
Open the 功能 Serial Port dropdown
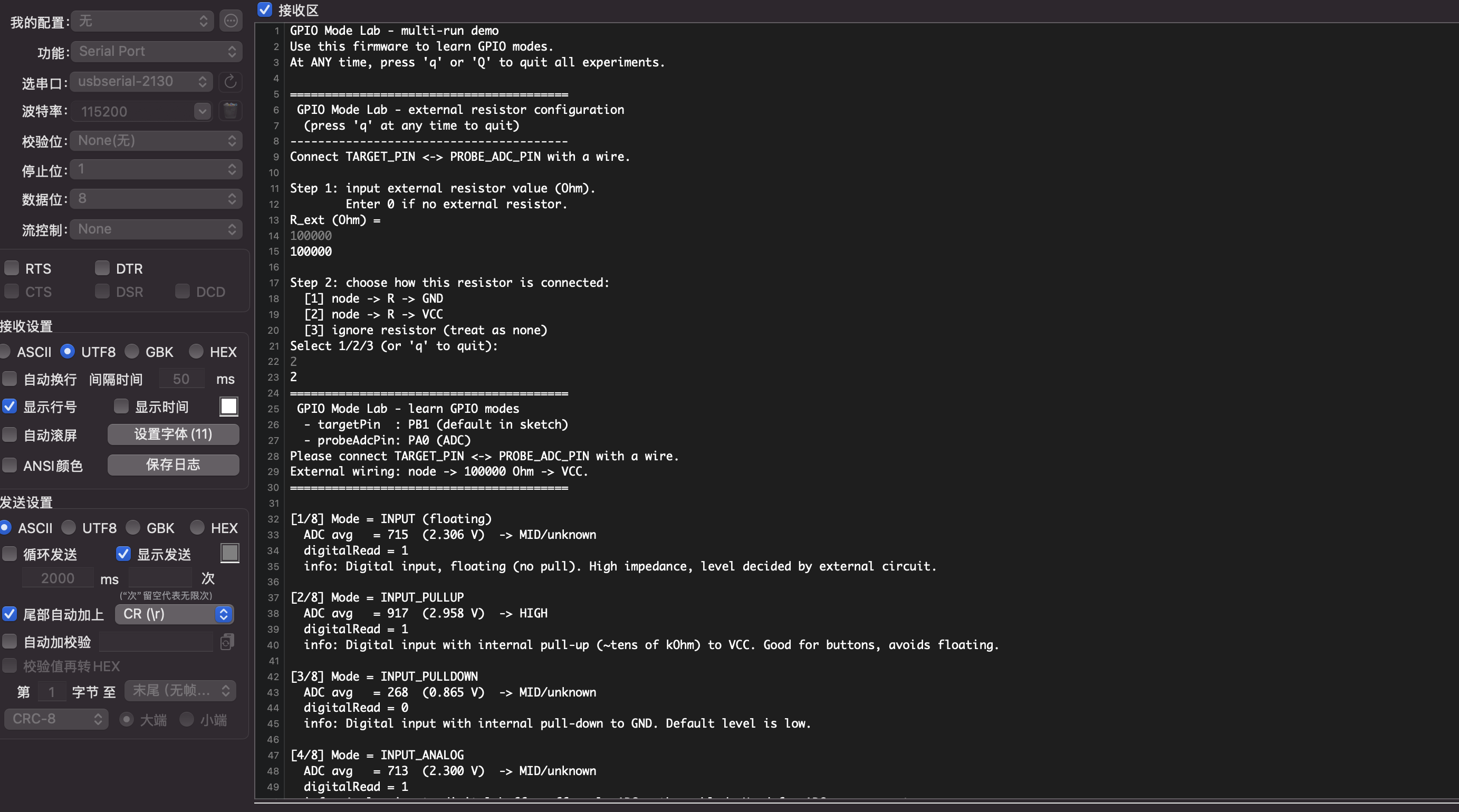pos(156,52)
